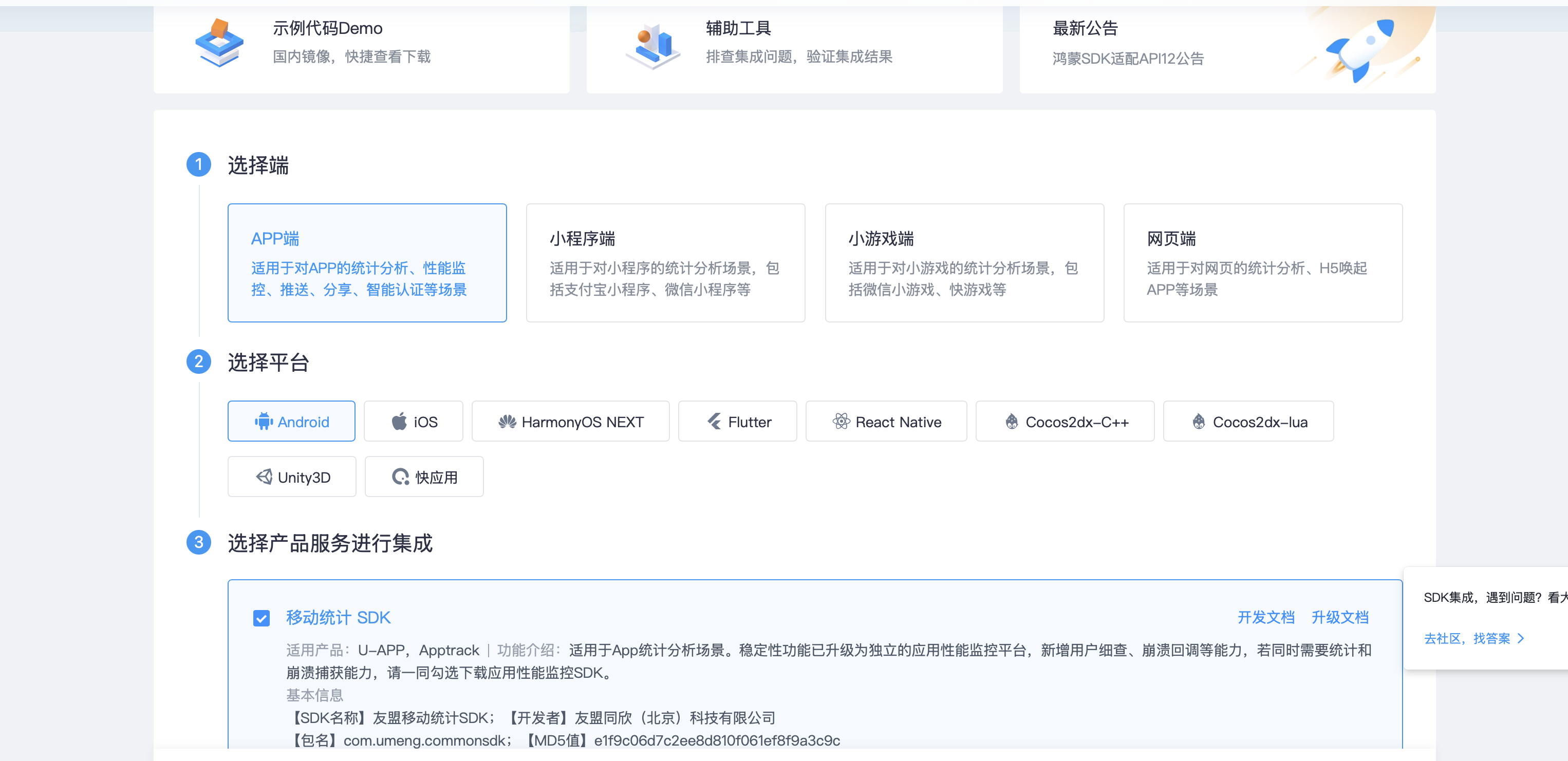The width and height of the screenshot is (1568, 761).
Task: Select the 小游戏端 card
Action: click(x=964, y=263)
